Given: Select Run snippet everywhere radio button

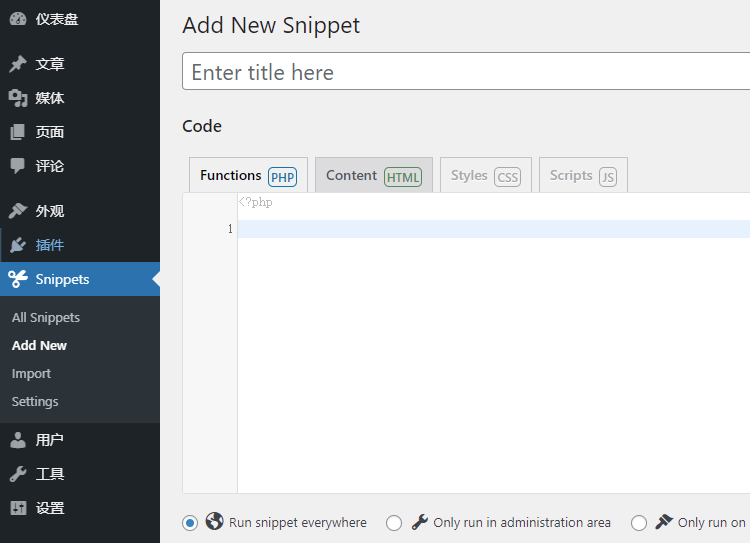Looking at the screenshot, I should tap(190, 523).
